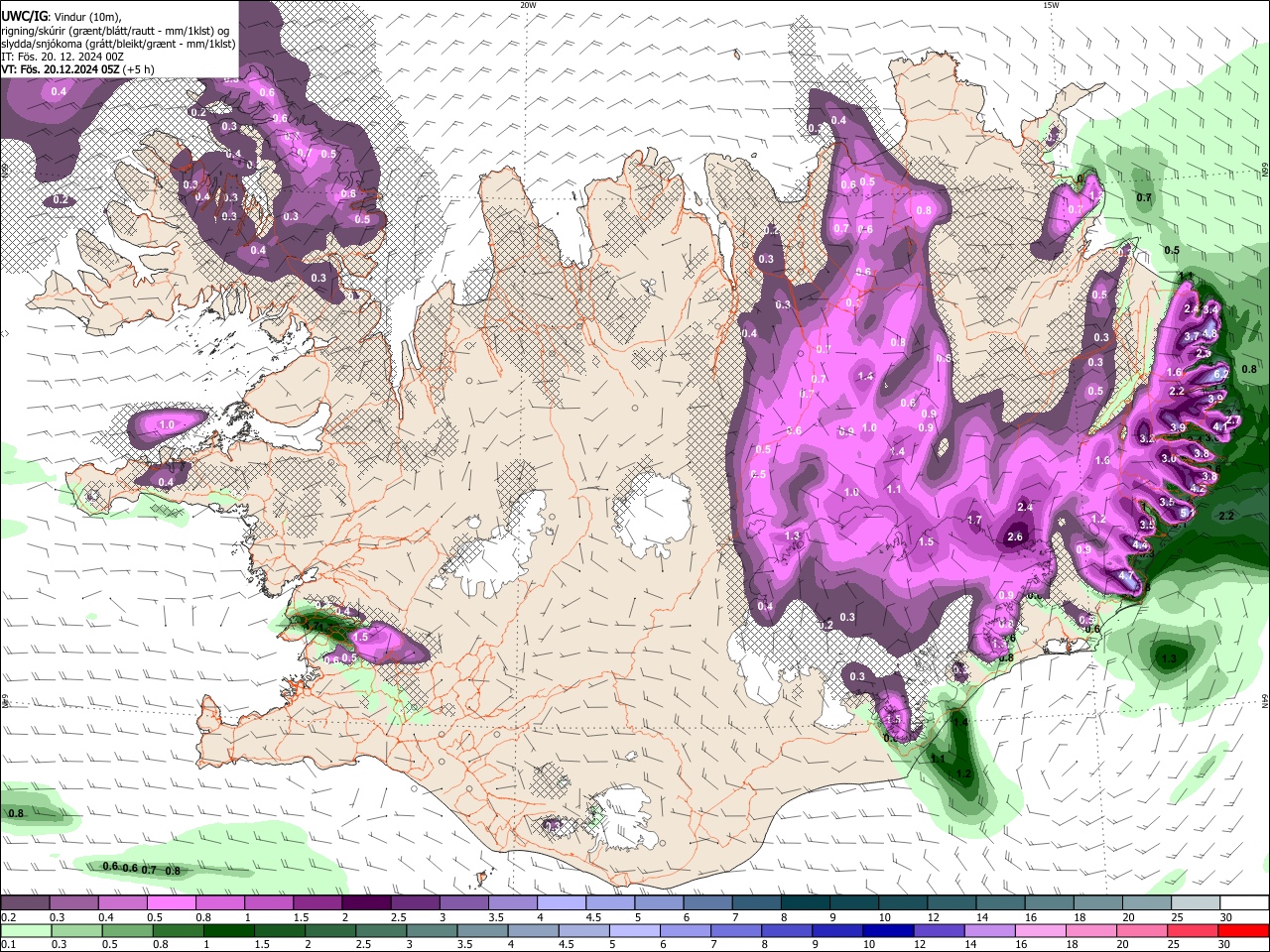Click the '1.7' snow value on the map
Viewport: 1270px width, 952px height.
[x=974, y=520]
